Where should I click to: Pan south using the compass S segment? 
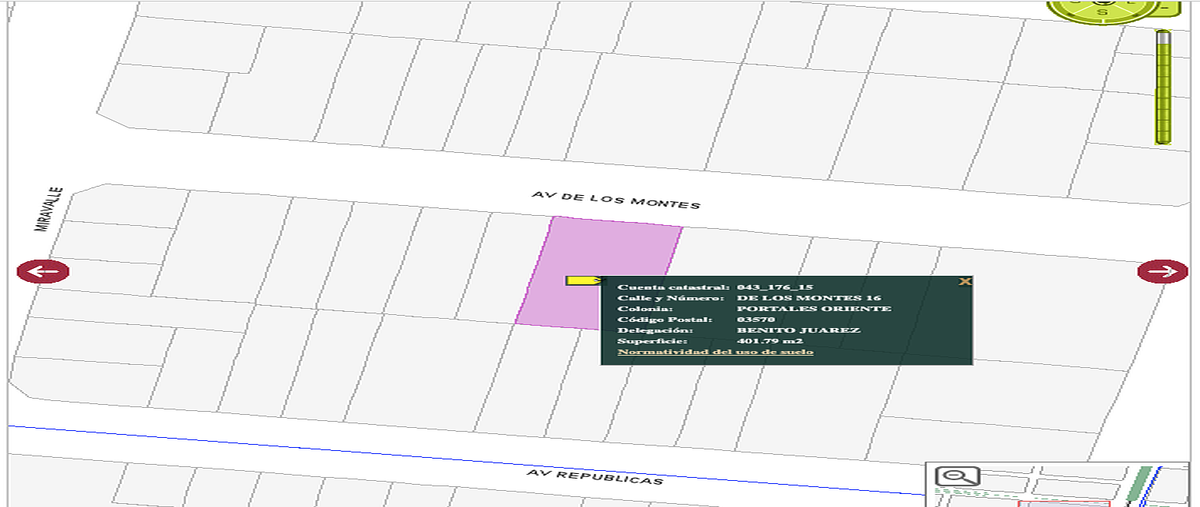1102,11
